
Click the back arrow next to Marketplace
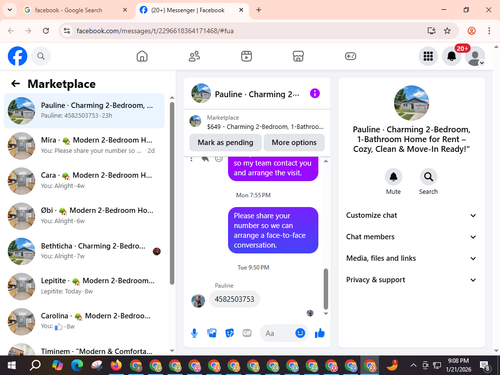point(16,84)
